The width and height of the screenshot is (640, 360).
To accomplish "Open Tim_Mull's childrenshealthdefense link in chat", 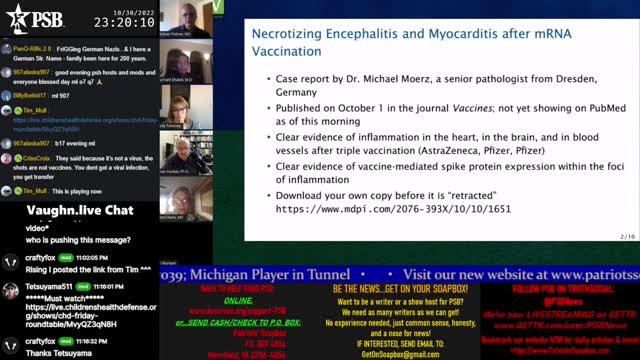I will tap(85, 125).
